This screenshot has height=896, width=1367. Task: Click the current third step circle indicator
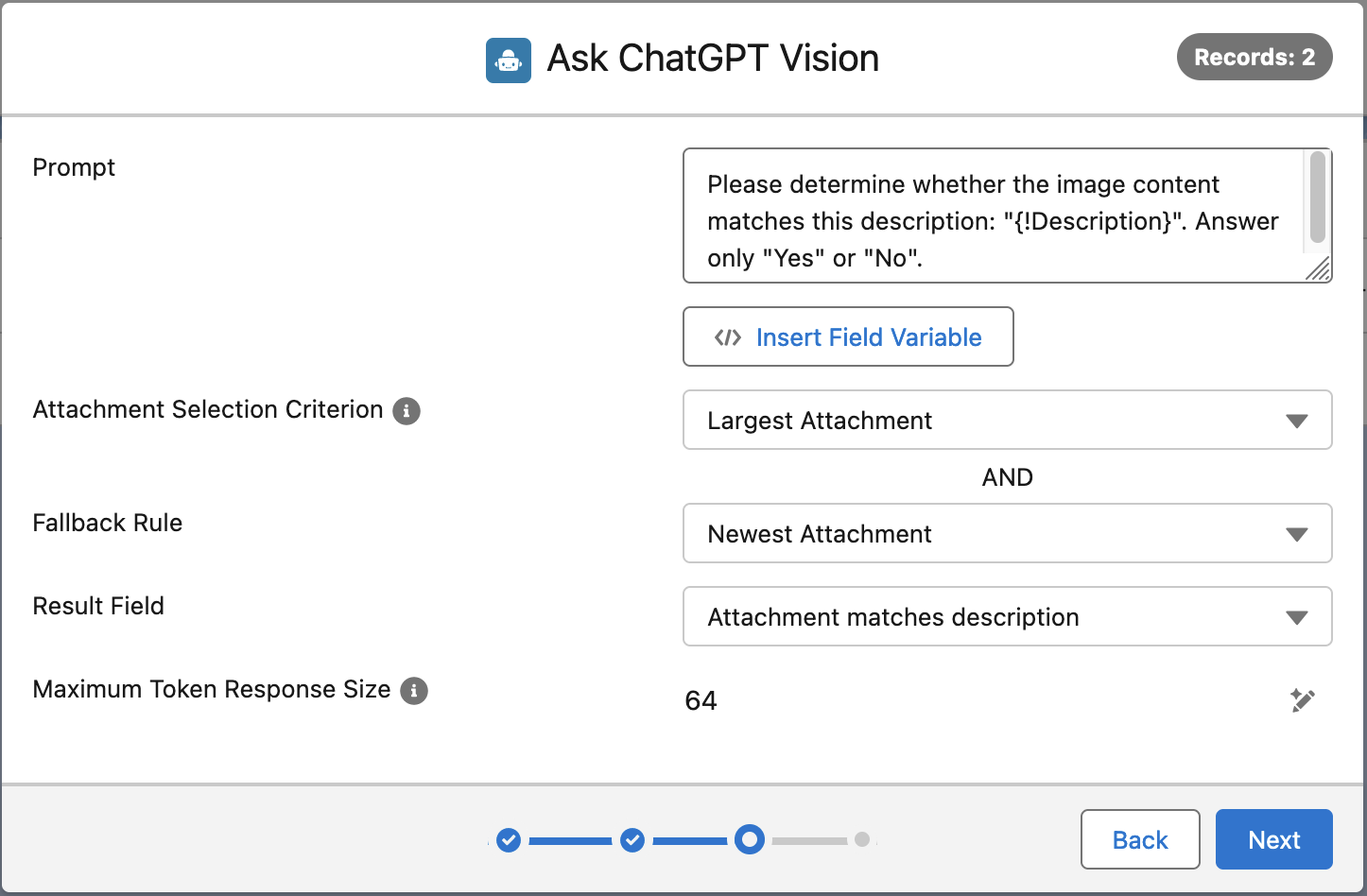tap(750, 839)
